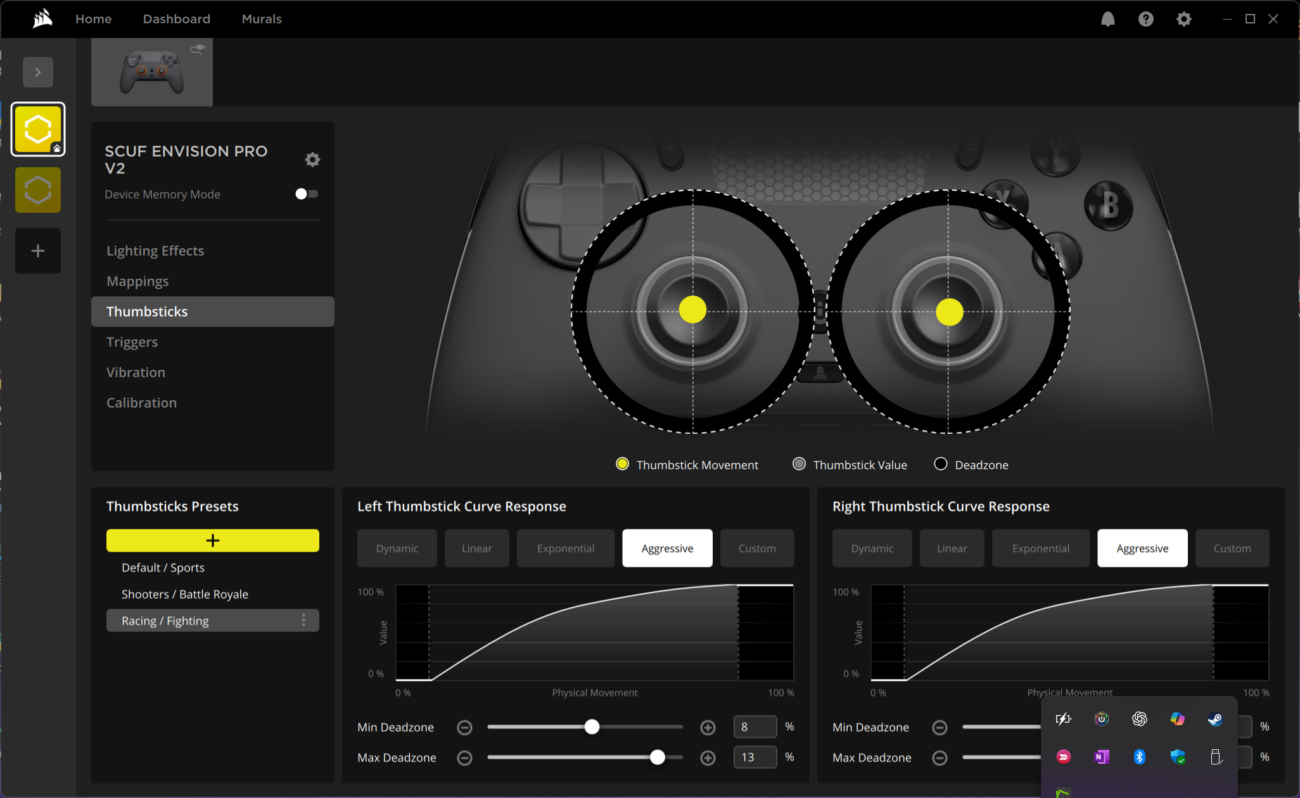Open Triggers section
1300x798 pixels.
tap(132, 342)
